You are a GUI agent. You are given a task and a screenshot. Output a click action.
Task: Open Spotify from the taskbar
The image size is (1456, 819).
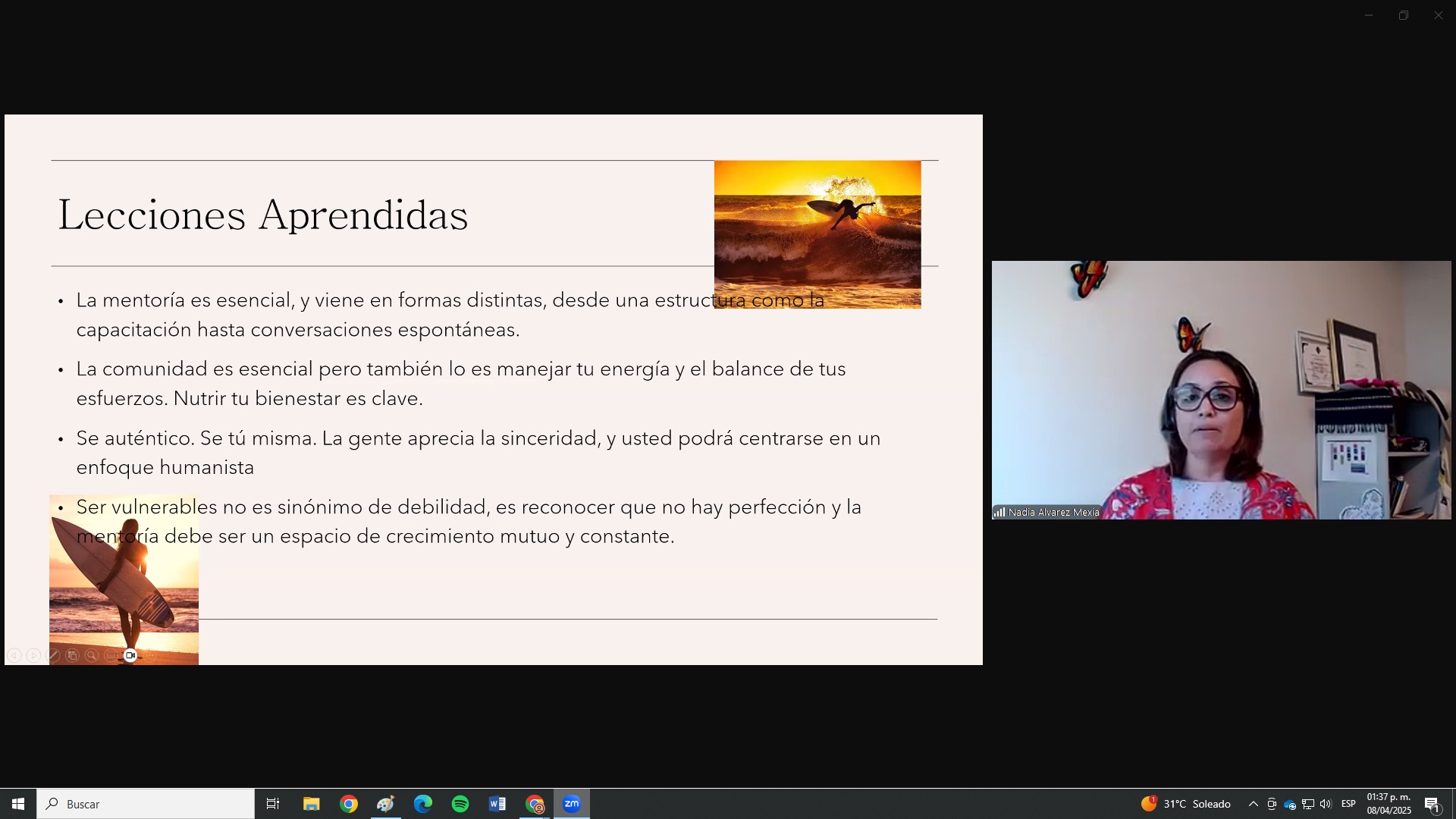point(460,804)
